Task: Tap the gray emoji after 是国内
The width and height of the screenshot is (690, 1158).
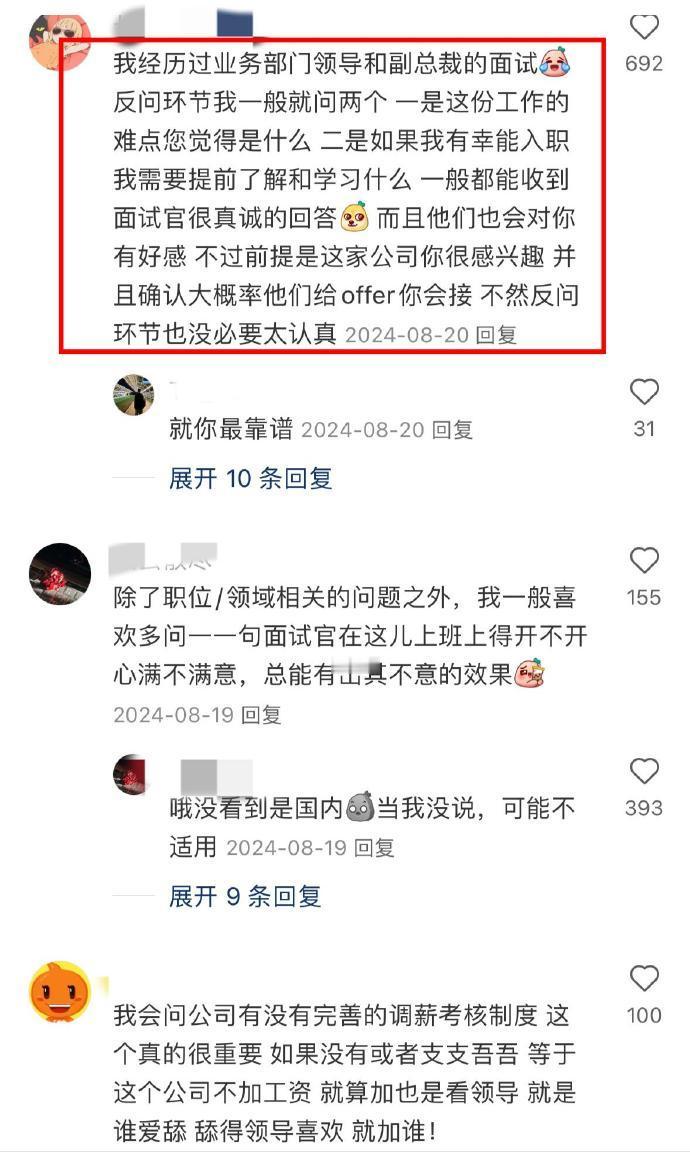Action: (x=360, y=807)
